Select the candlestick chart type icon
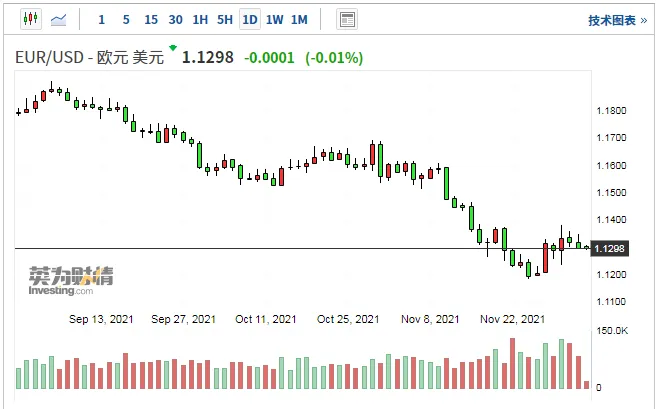 pos(31,19)
